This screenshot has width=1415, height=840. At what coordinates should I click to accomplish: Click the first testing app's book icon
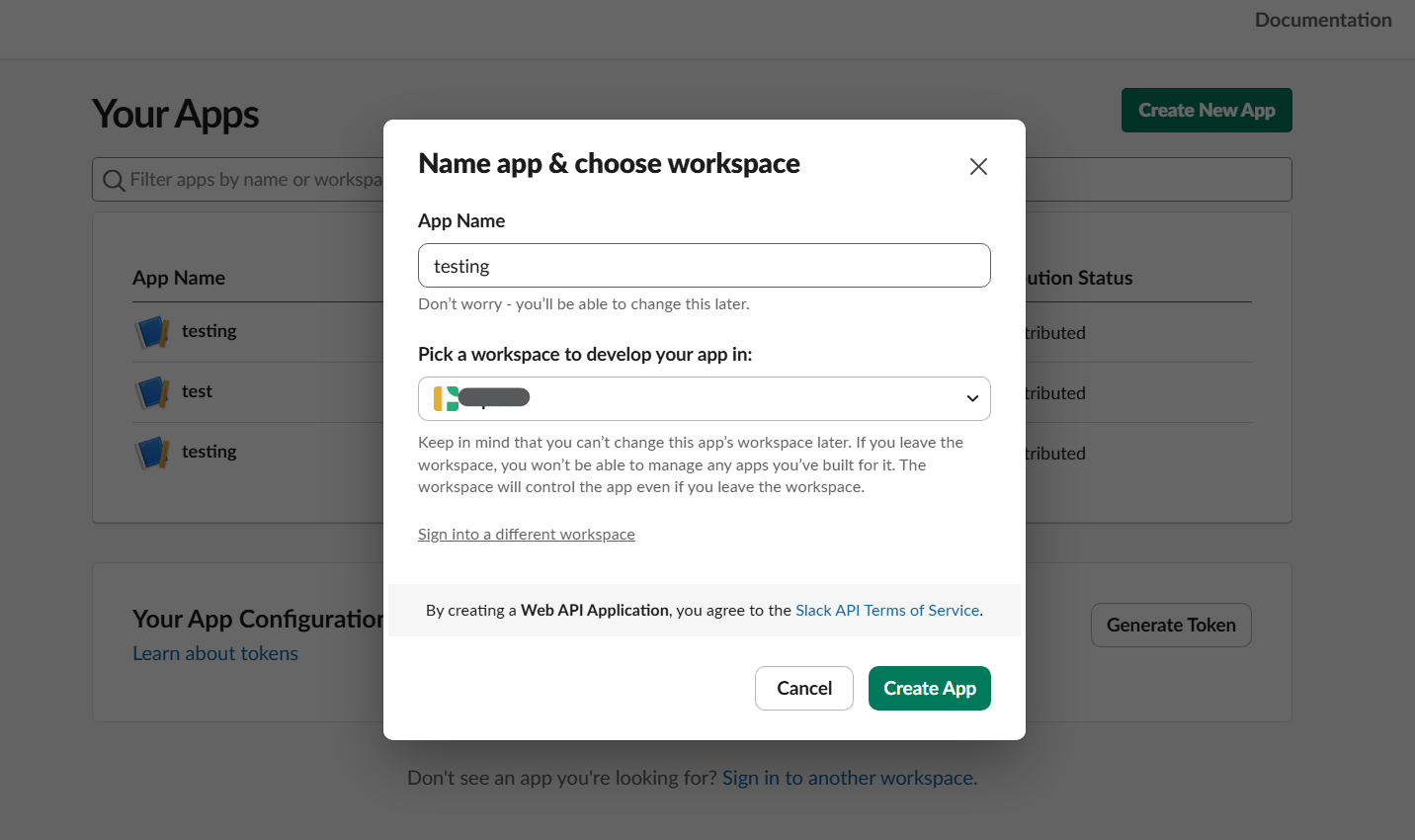tap(152, 332)
